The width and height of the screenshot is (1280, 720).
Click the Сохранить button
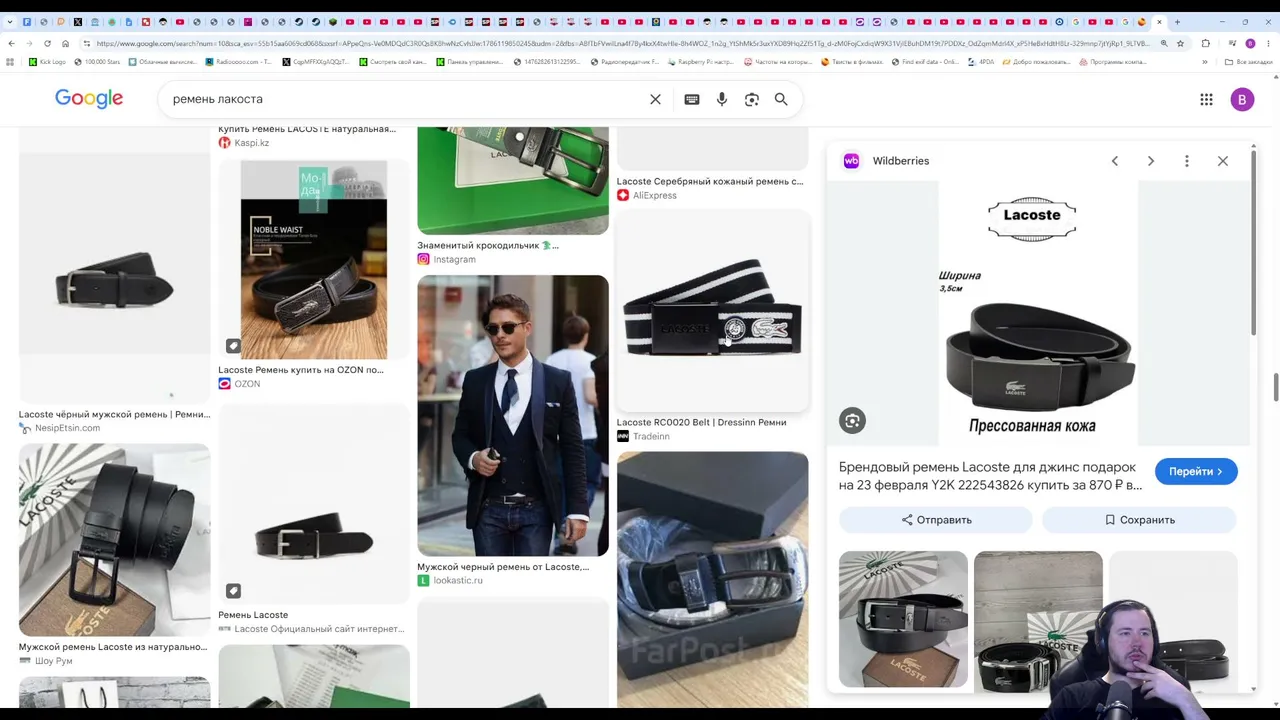pos(1139,520)
